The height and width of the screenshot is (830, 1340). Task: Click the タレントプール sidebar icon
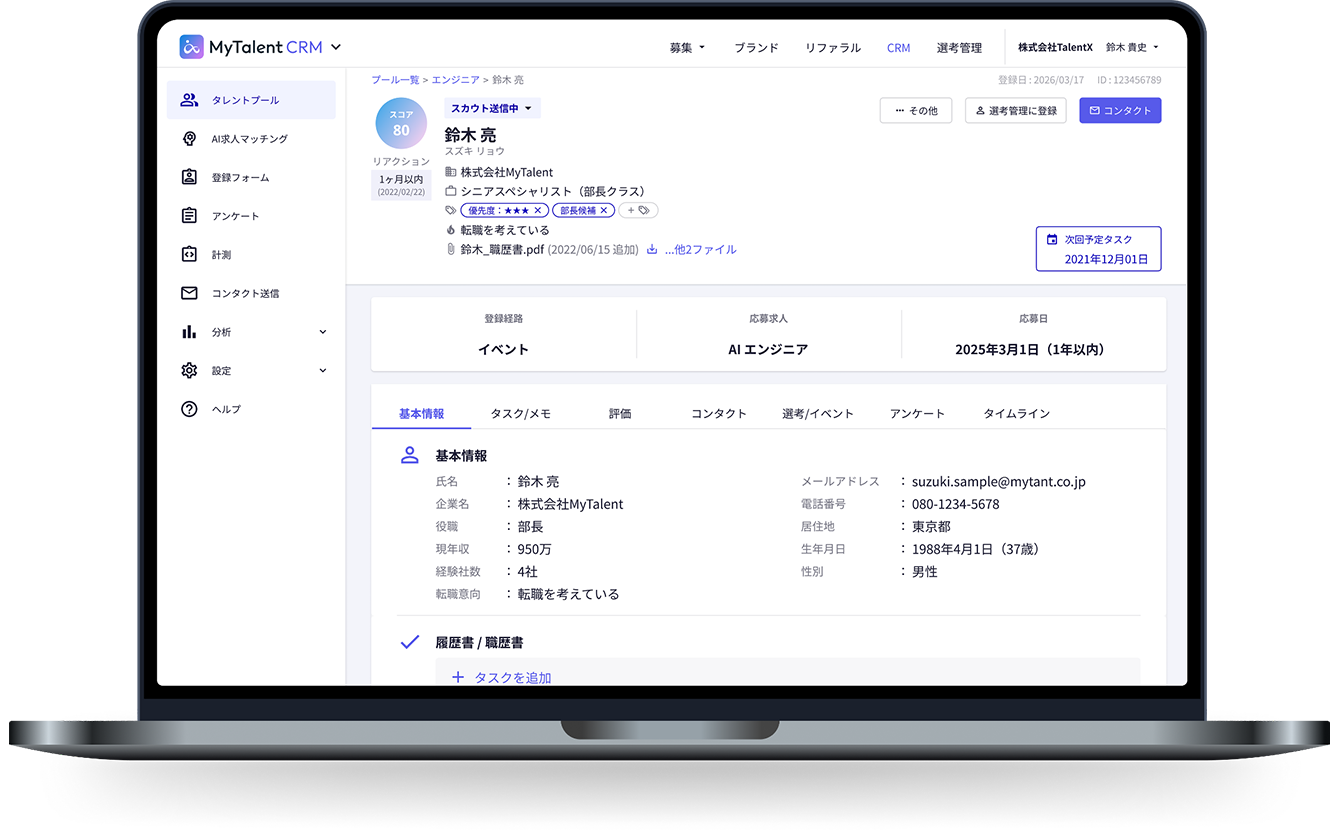(x=189, y=100)
